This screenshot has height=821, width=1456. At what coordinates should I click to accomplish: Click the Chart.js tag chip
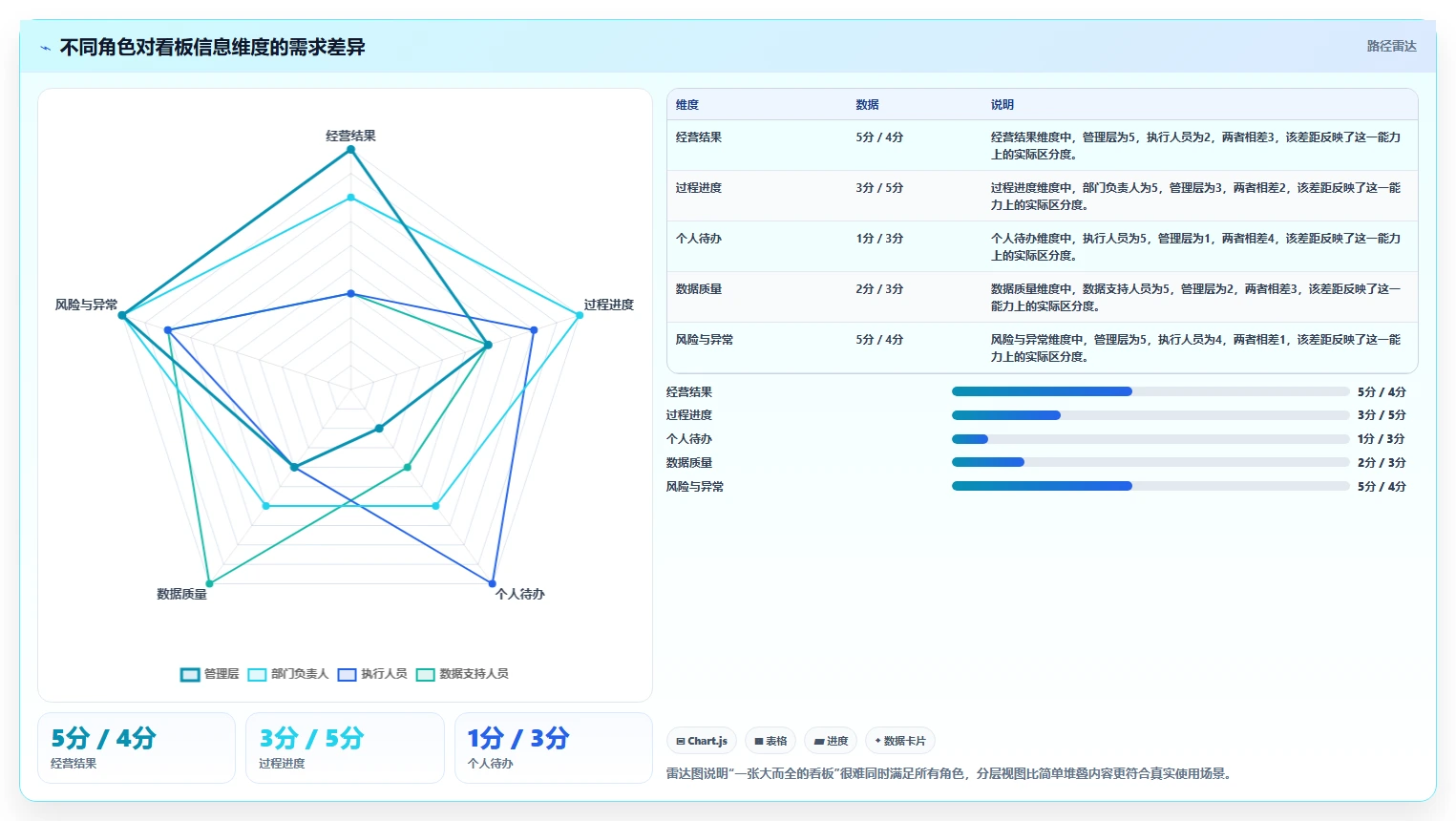click(702, 741)
